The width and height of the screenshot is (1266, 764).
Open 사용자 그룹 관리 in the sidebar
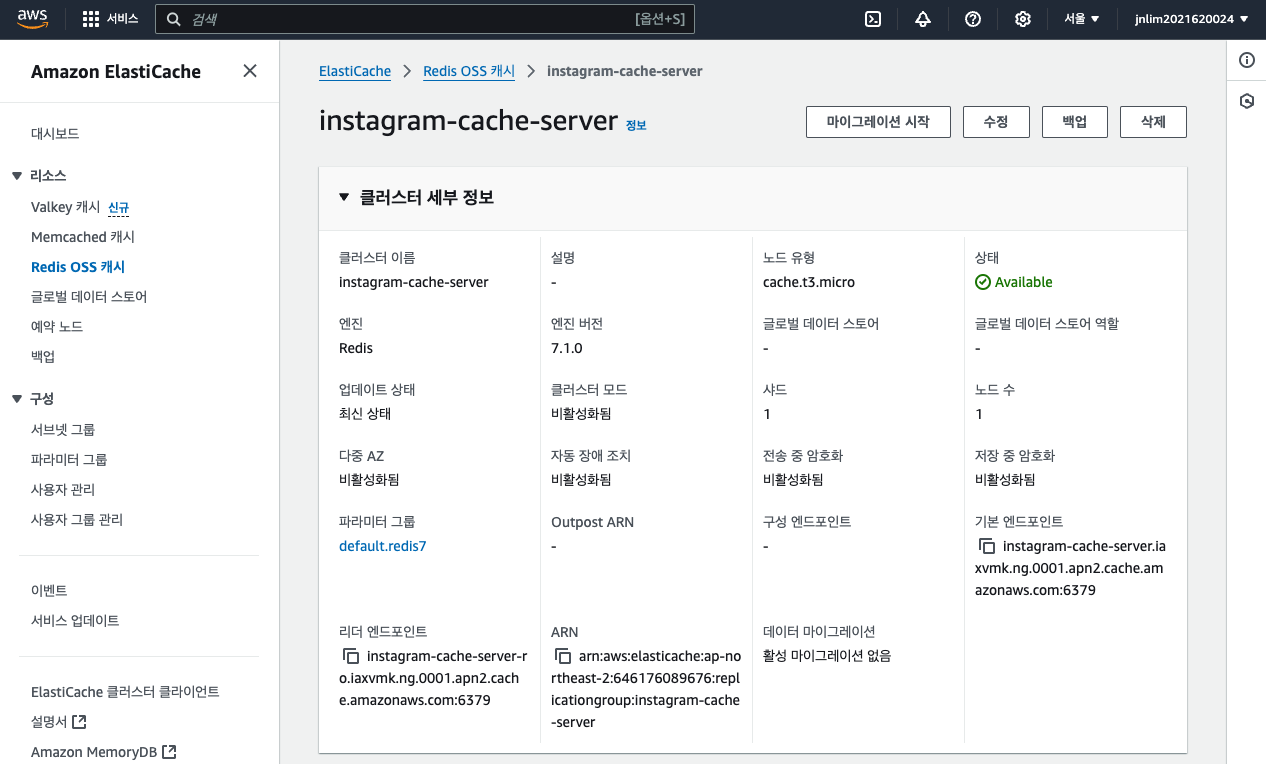(77, 520)
